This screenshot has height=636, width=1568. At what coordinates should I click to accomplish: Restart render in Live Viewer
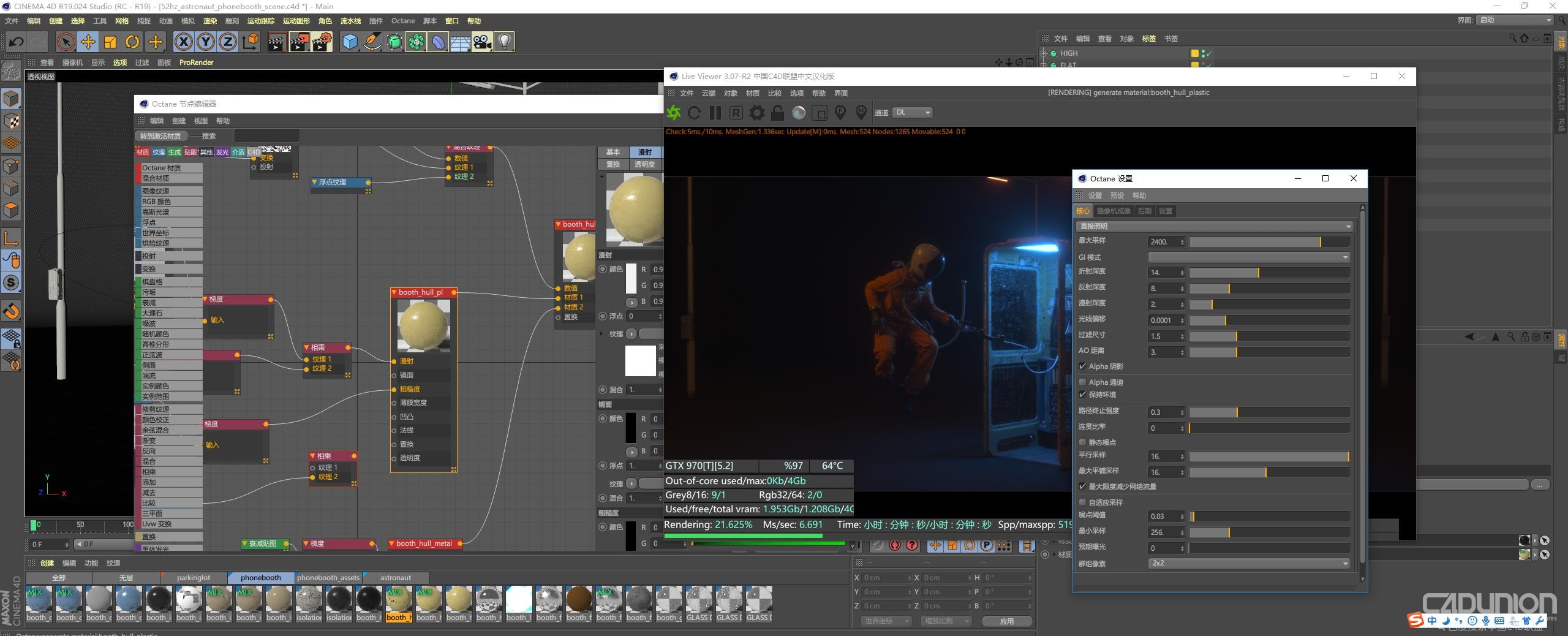pyautogui.click(x=694, y=113)
